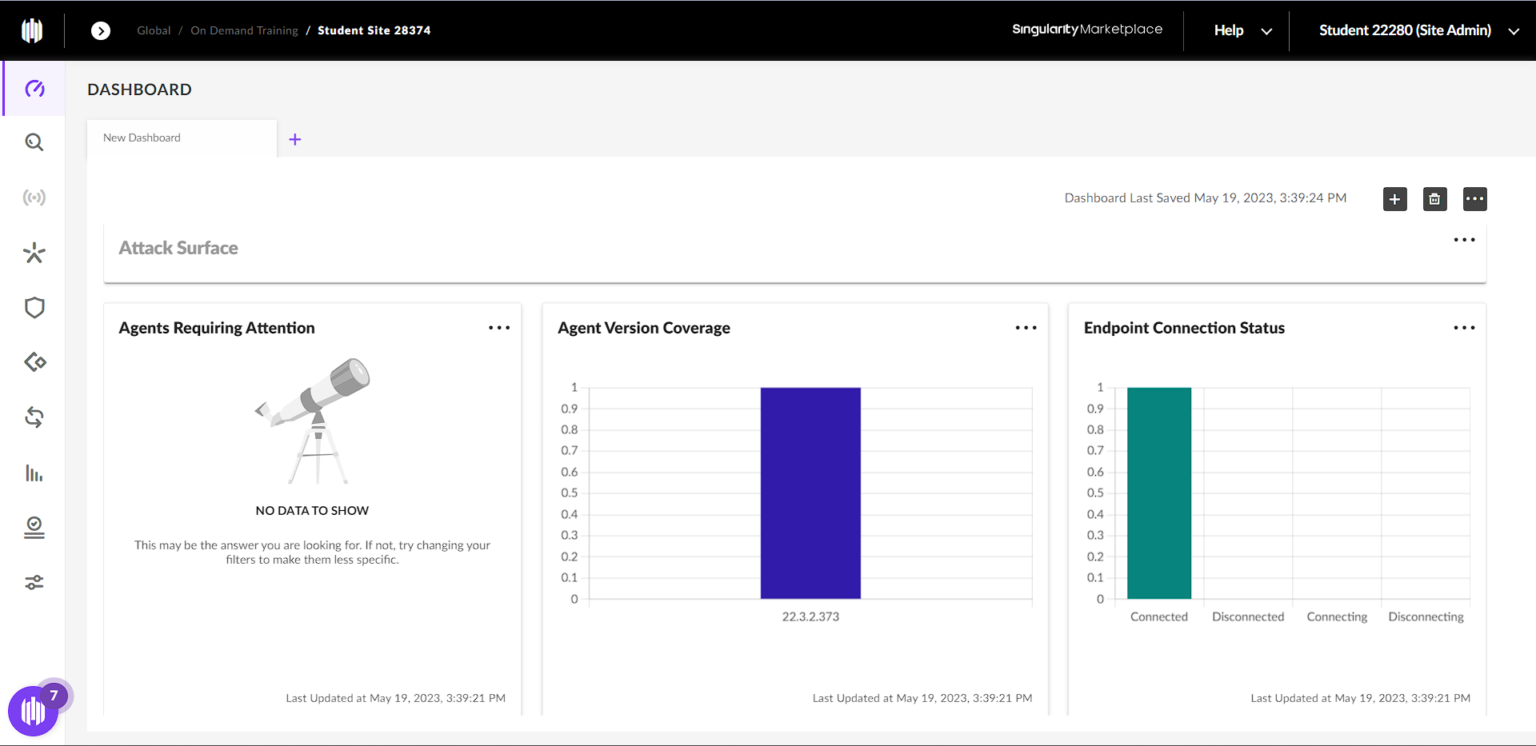Open the Dashboard speedometer icon in sidebar
This screenshot has width=1536, height=746.
point(33,88)
